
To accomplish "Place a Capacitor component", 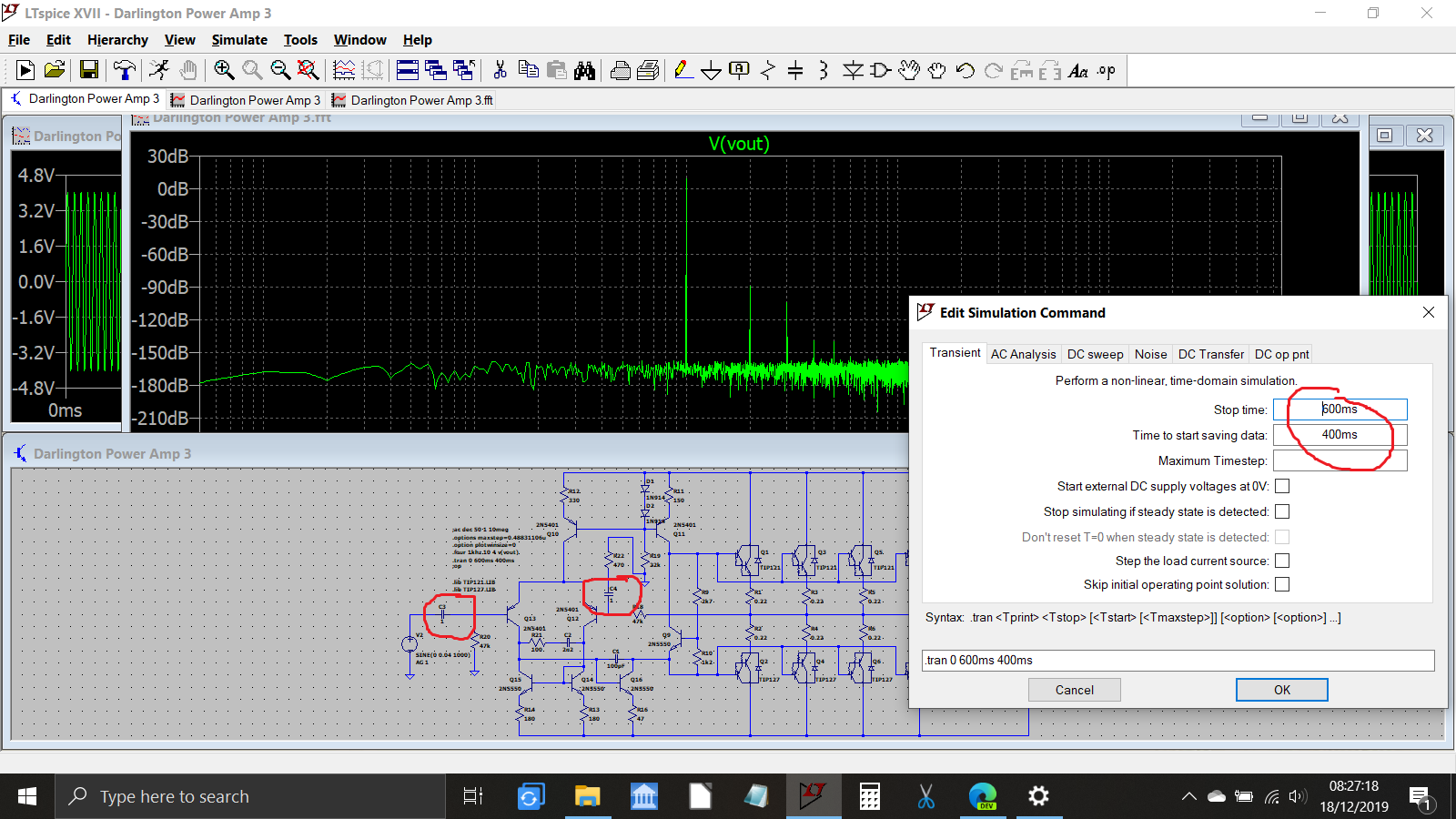I will pyautogui.click(x=795, y=70).
